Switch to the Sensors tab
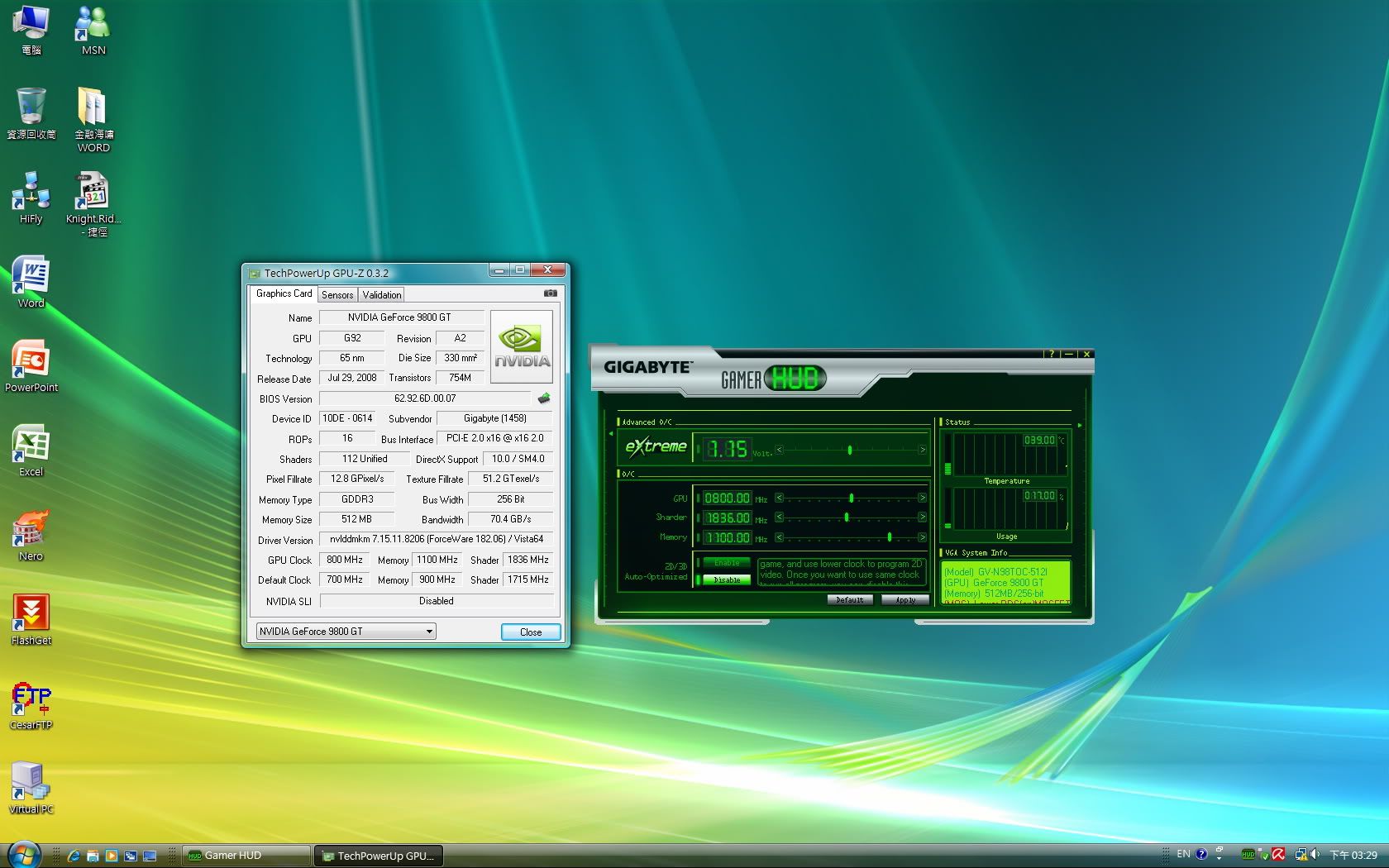The height and width of the screenshot is (868, 1389). coord(337,295)
